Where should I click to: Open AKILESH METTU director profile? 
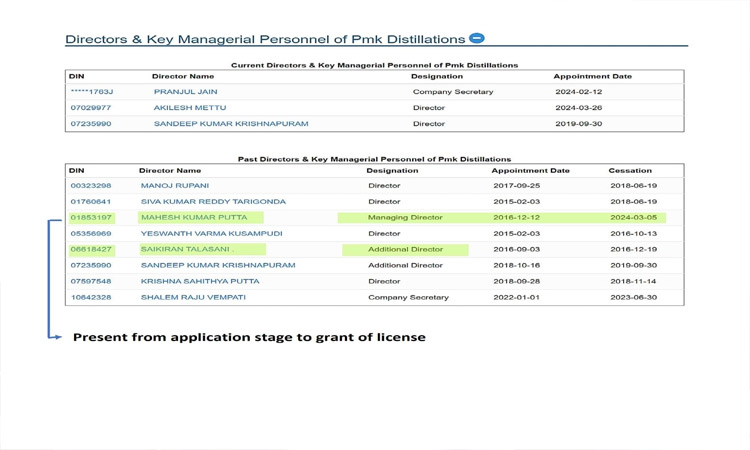point(190,108)
